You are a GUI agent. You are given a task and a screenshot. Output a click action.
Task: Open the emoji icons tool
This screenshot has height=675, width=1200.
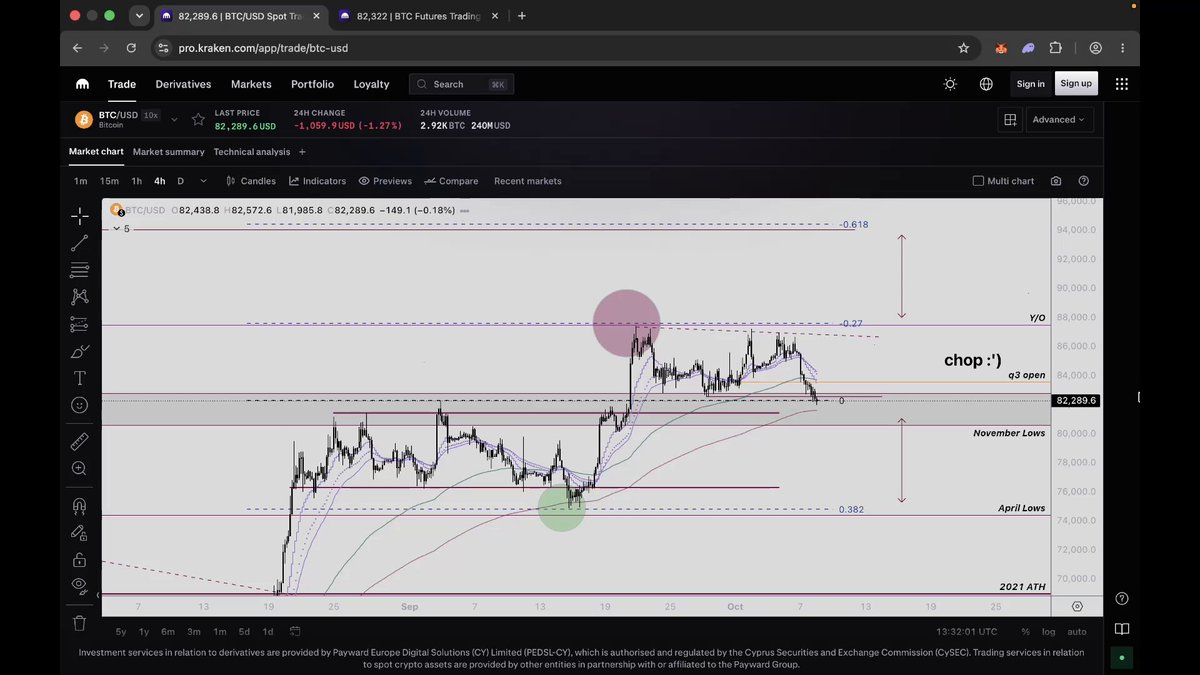(79, 405)
